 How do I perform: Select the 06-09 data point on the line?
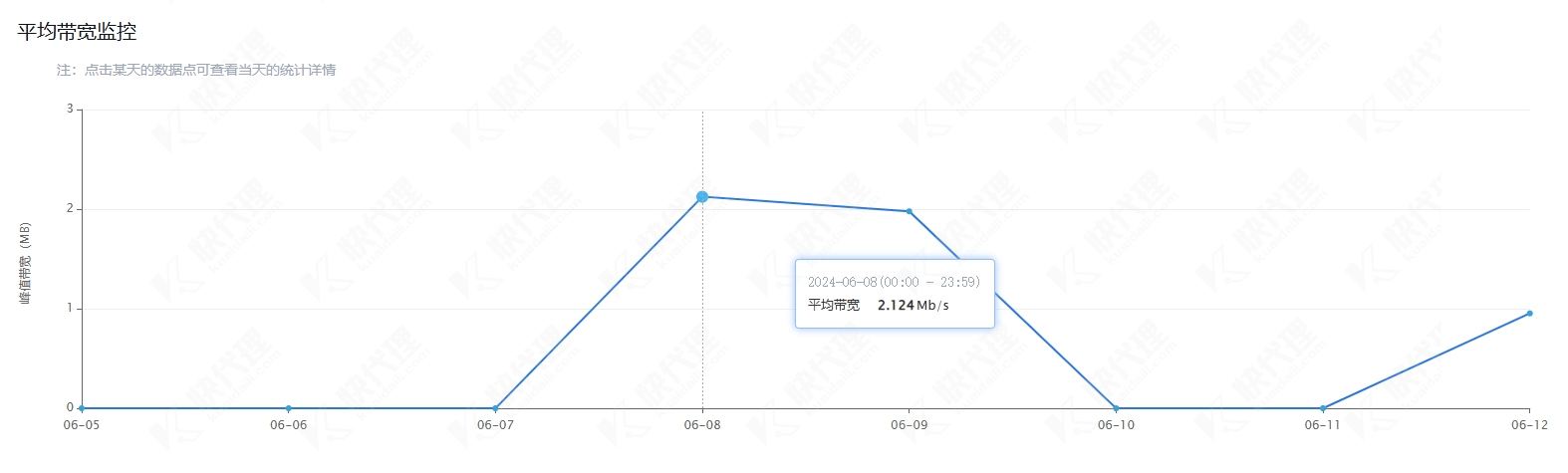pyautogui.click(x=909, y=211)
